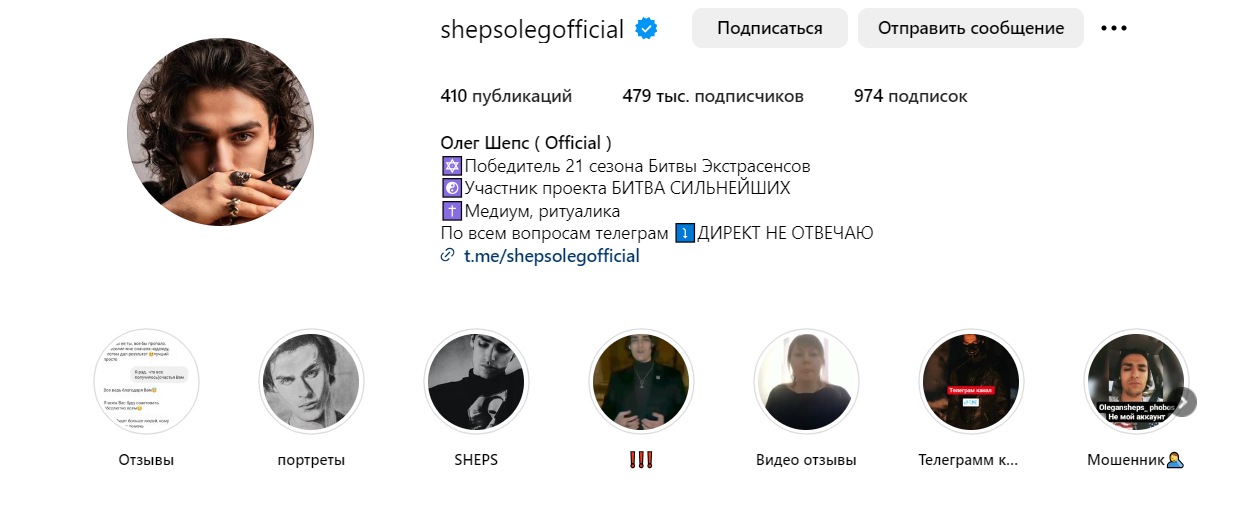View 479 тыс. подписчиков followers list
The height and width of the screenshot is (516, 1245).
tap(713, 97)
